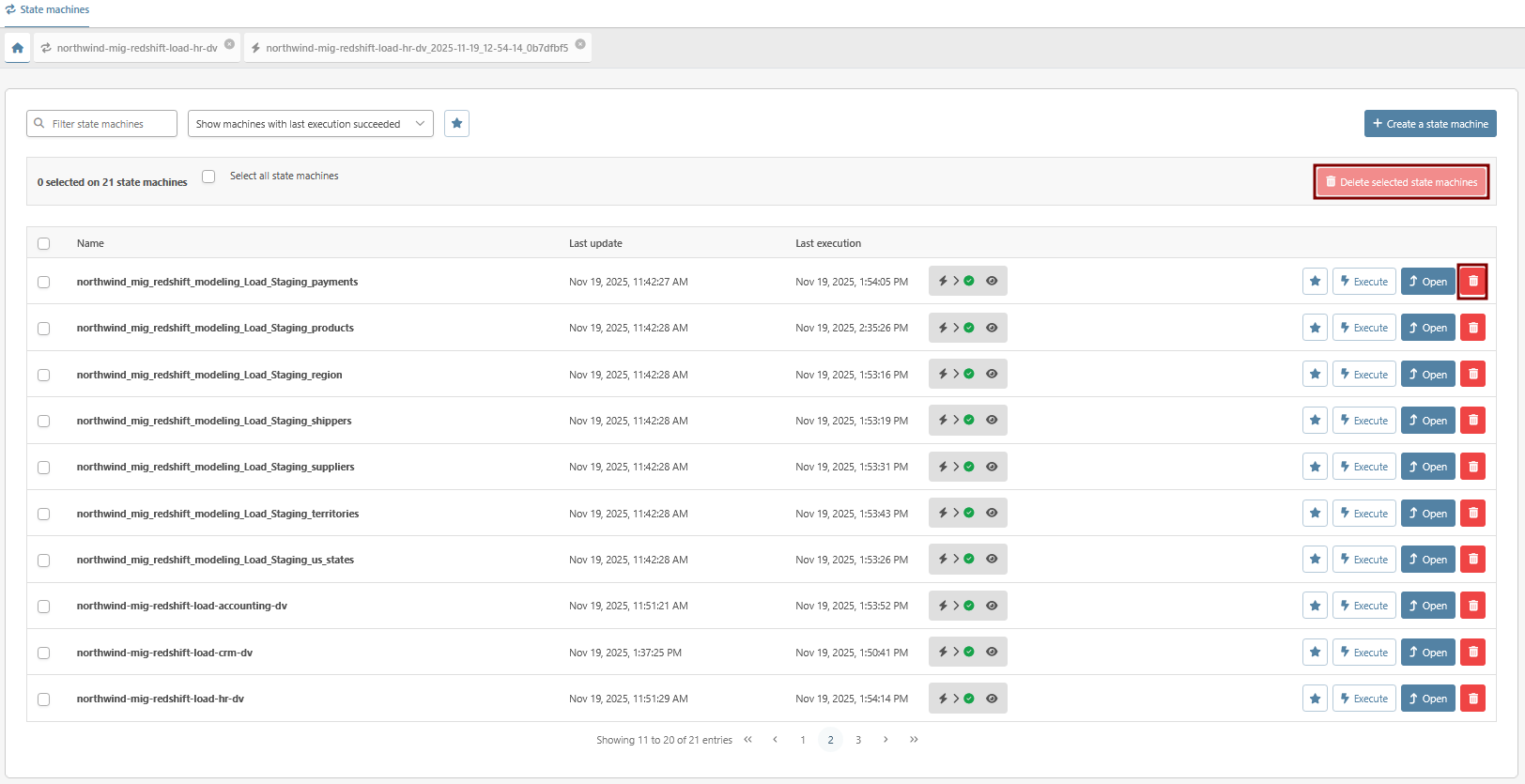The width and height of the screenshot is (1525, 784).
Task: Click favorites star filter next to dropdown
Action: point(456,124)
